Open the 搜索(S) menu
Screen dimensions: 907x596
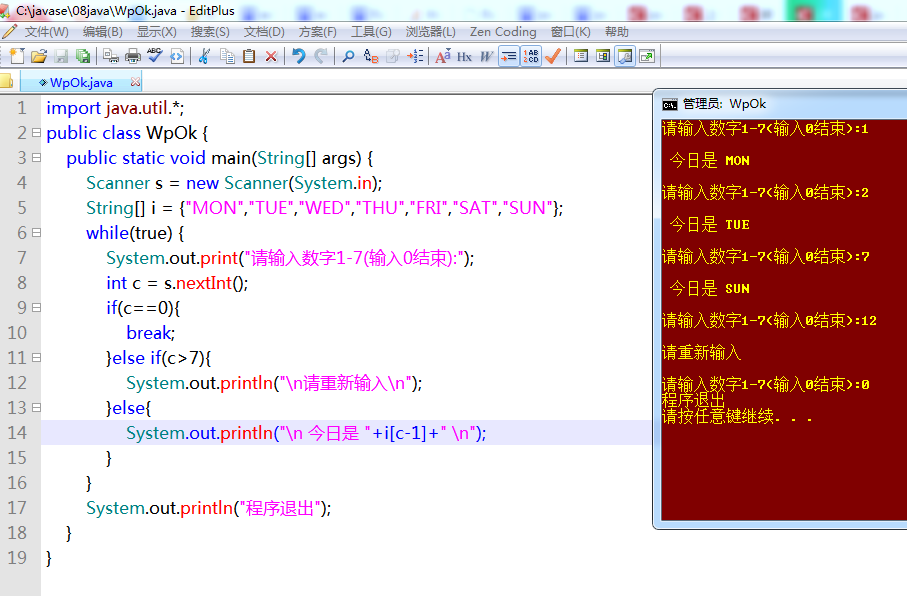pyautogui.click(x=210, y=32)
